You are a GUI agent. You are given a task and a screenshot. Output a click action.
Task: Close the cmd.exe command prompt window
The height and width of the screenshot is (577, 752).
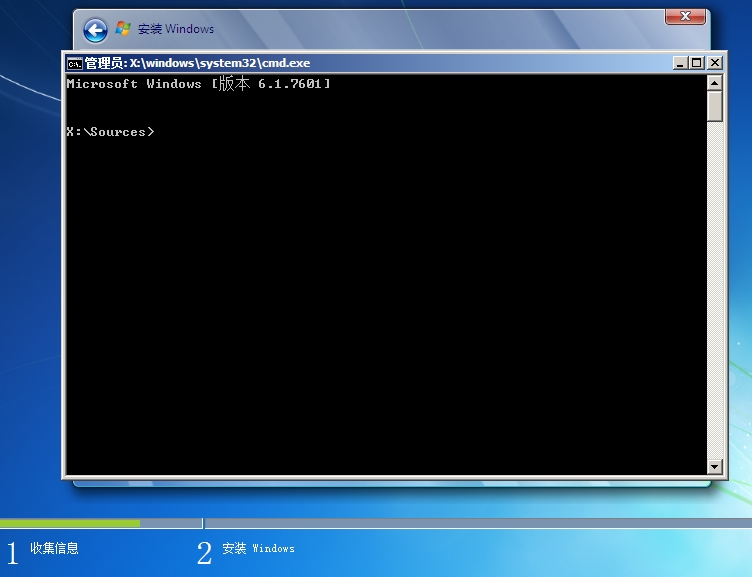[x=714, y=63]
